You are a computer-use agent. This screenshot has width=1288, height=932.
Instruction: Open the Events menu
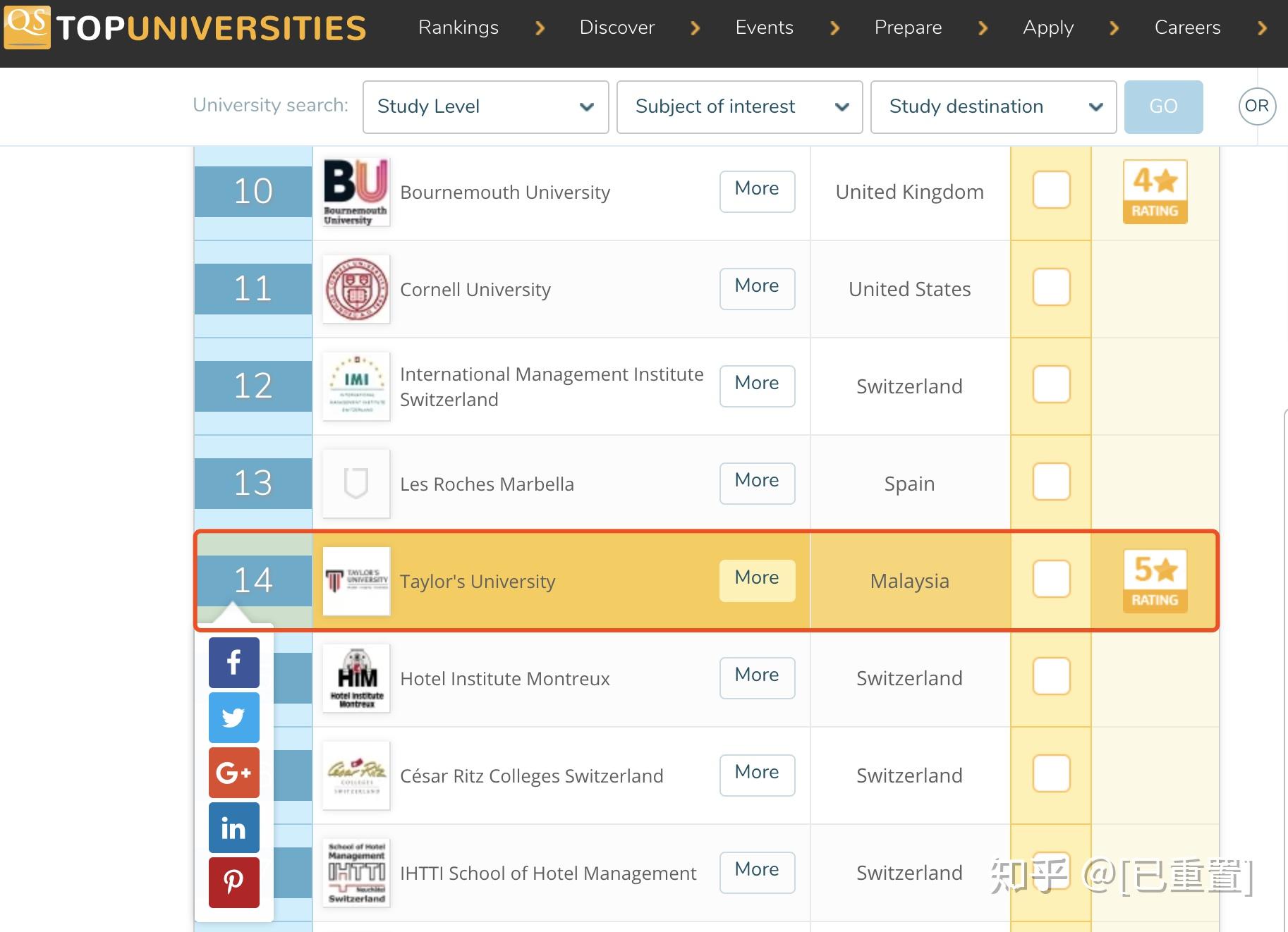[765, 27]
